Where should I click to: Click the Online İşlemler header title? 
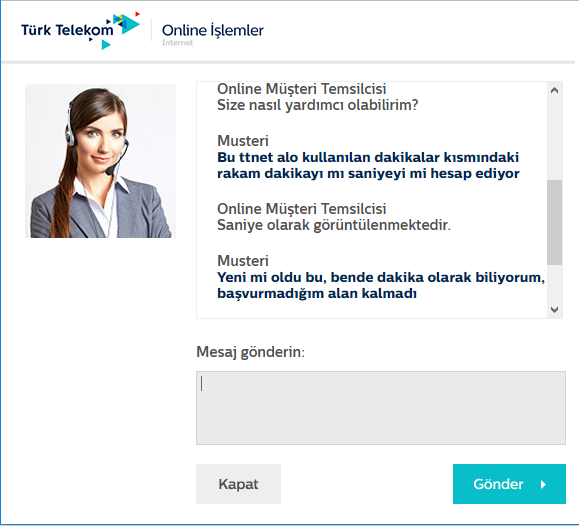213,30
